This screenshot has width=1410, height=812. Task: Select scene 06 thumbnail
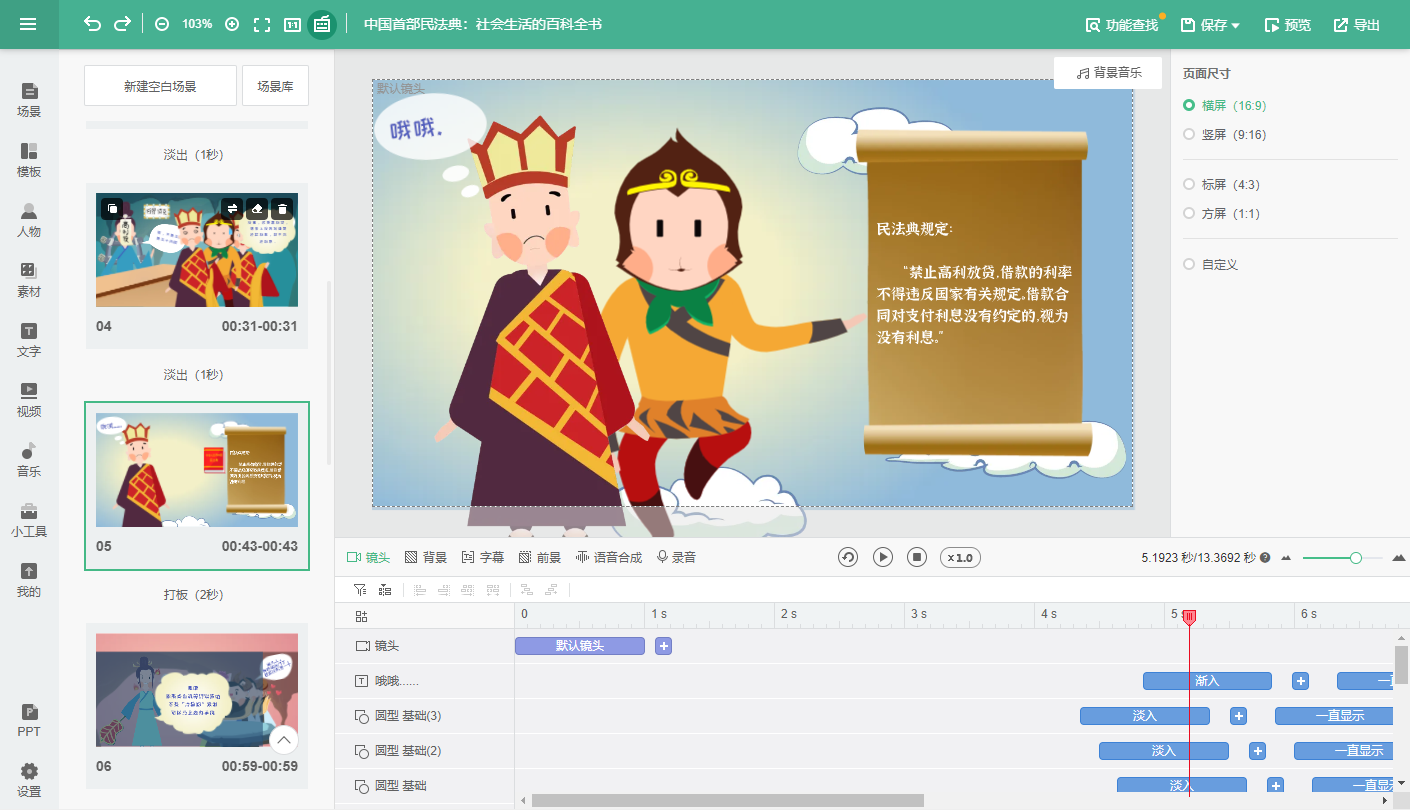point(197,690)
